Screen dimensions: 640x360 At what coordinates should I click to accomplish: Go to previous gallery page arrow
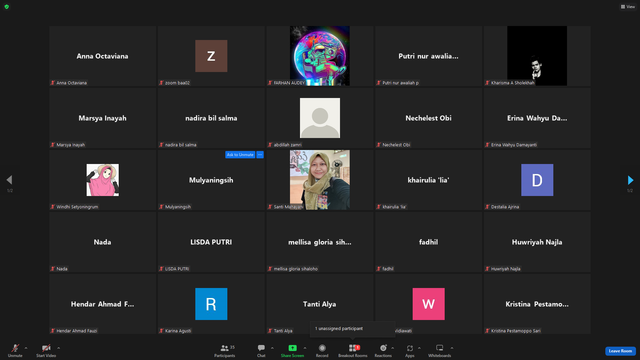9,180
